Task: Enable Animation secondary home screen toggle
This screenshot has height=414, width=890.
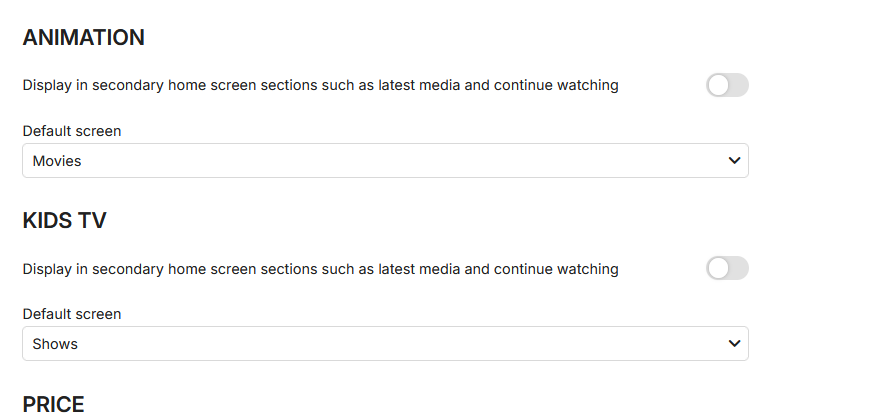Action: coord(727,85)
